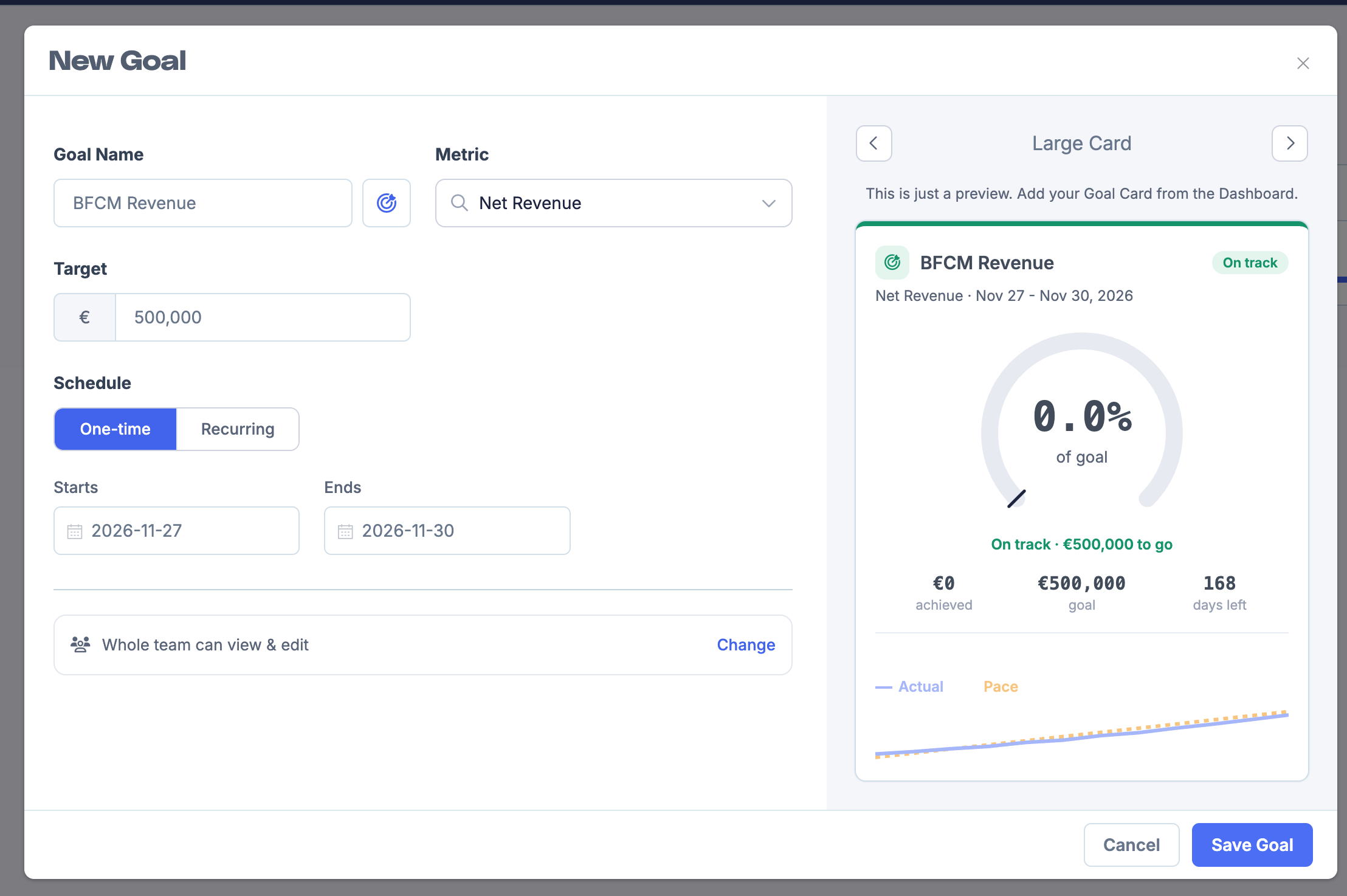The image size is (1347, 896).
Task: Click the 'Large Card' preview title
Action: tap(1082, 143)
